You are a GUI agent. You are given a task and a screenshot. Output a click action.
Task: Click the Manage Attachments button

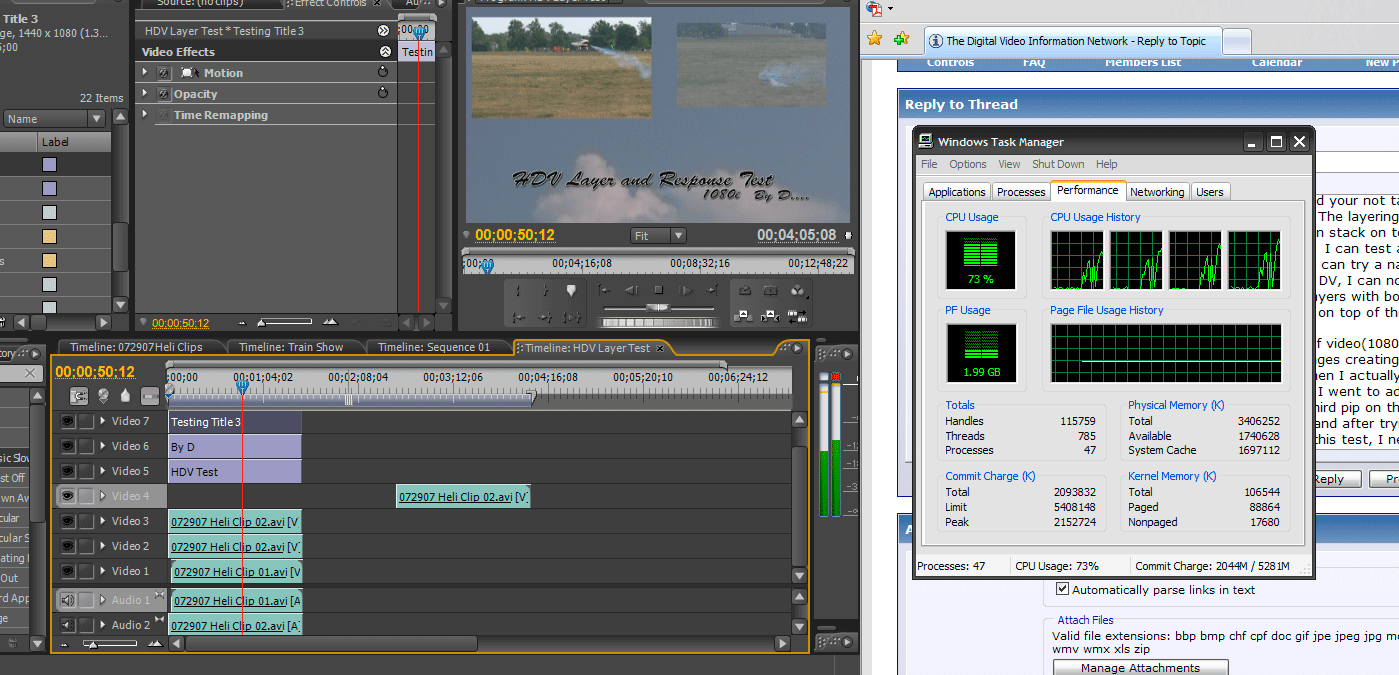tap(1140, 667)
